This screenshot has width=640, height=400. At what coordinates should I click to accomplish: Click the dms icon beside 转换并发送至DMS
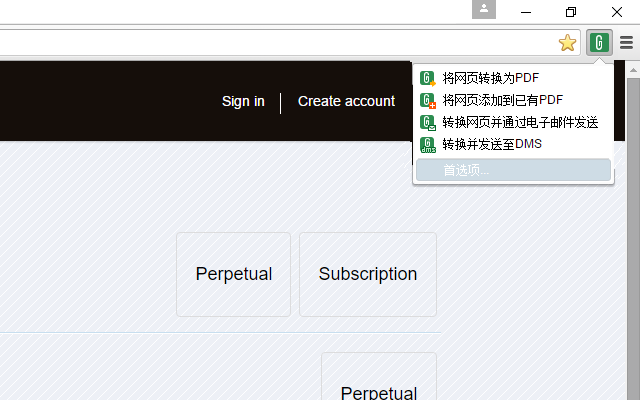[x=428, y=144]
